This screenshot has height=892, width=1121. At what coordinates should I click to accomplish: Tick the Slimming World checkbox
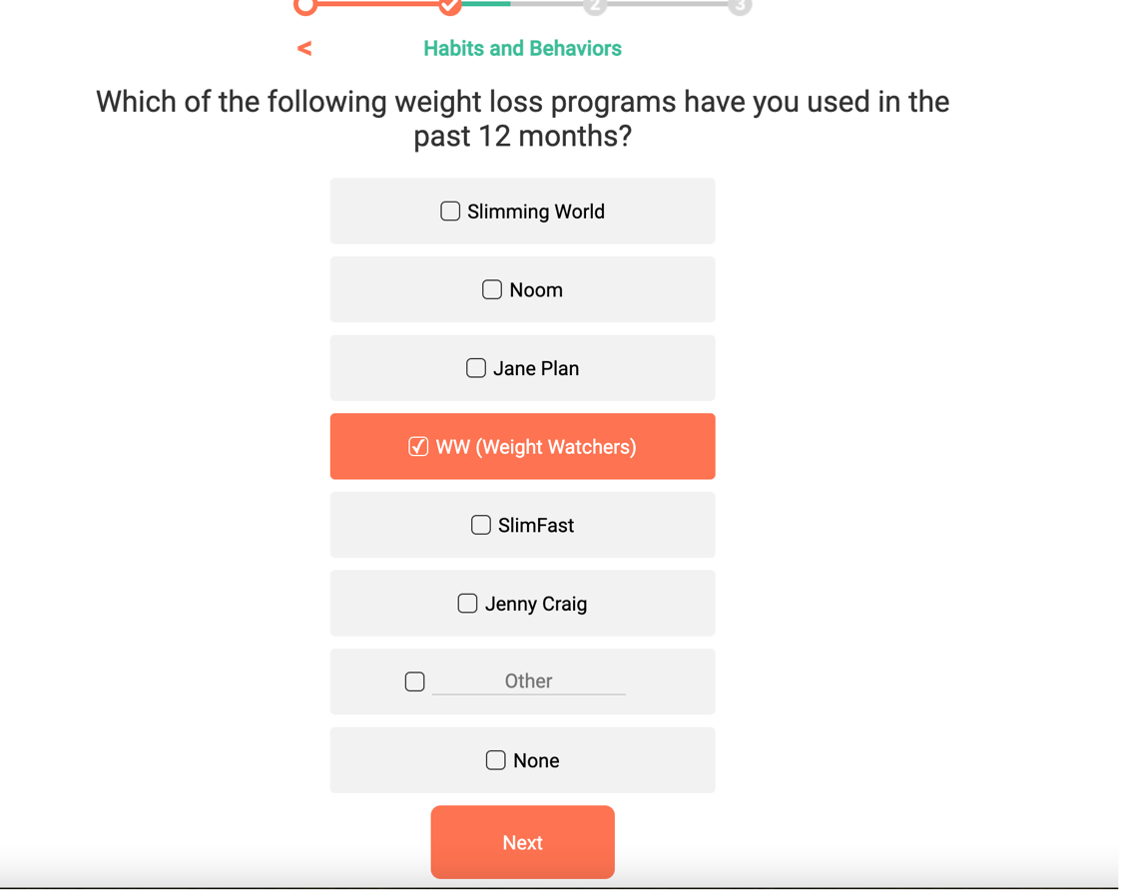coord(450,211)
